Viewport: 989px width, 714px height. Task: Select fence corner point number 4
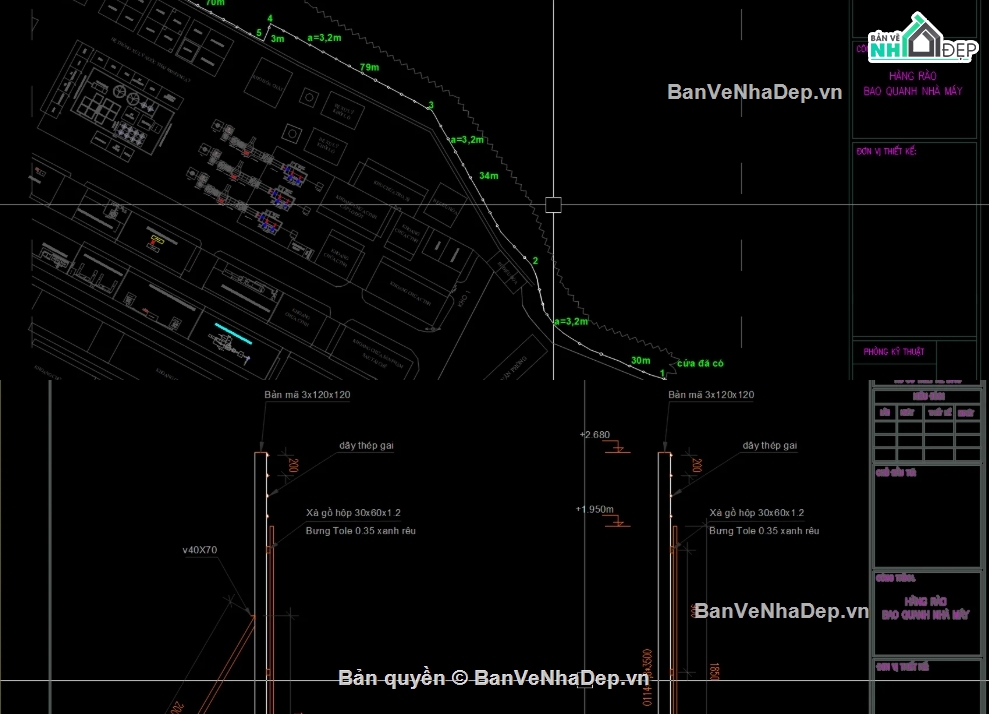point(270,19)
